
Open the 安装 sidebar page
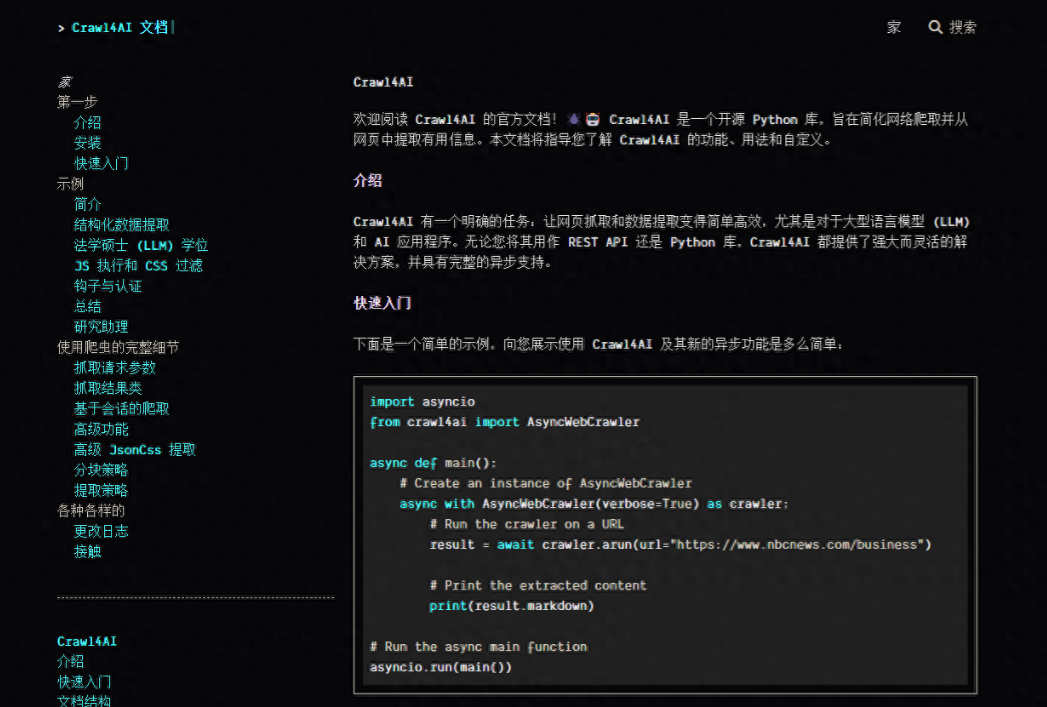coord(87,143)
